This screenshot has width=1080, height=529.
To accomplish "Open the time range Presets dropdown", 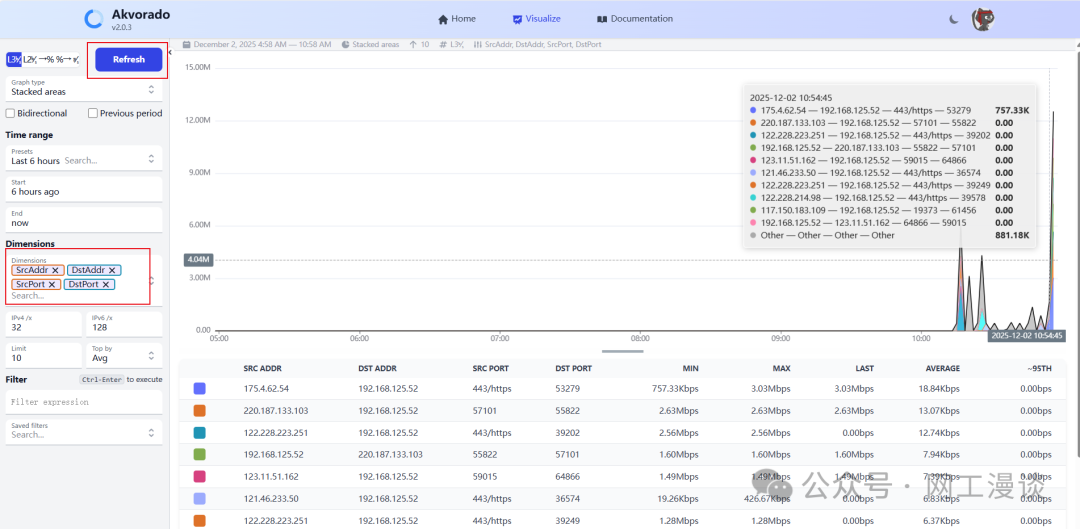I will pos(84,158).
